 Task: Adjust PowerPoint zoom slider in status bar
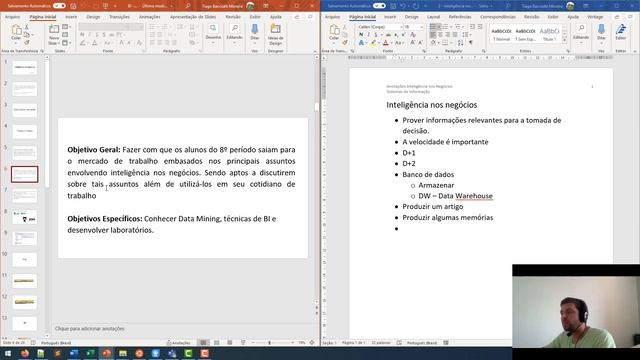click(269, 343)
